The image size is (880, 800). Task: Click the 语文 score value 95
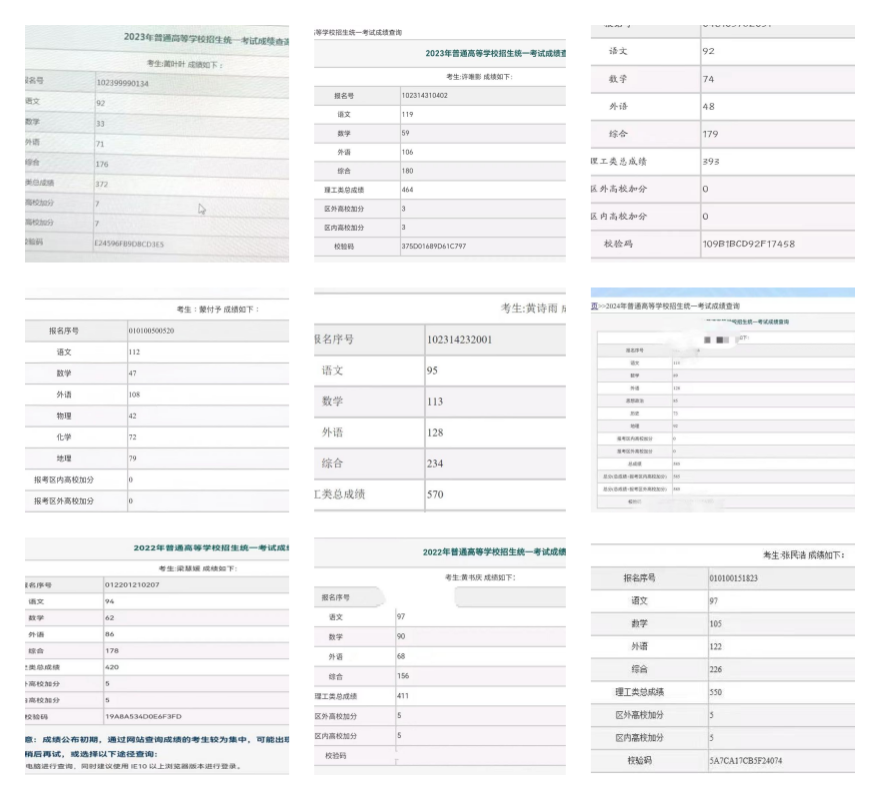tap(432, 371)
